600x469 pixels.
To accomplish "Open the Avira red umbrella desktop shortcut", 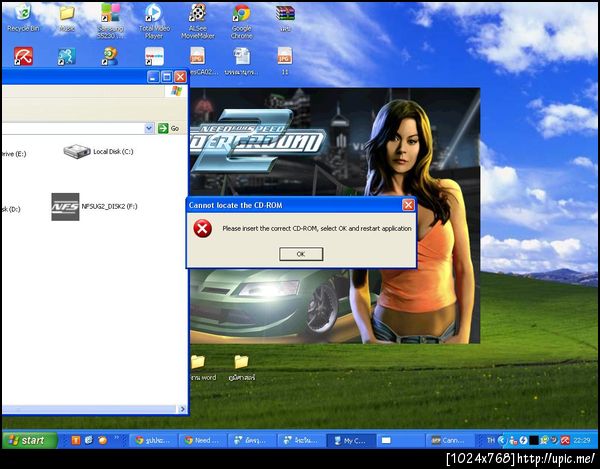I will (23, 56).
